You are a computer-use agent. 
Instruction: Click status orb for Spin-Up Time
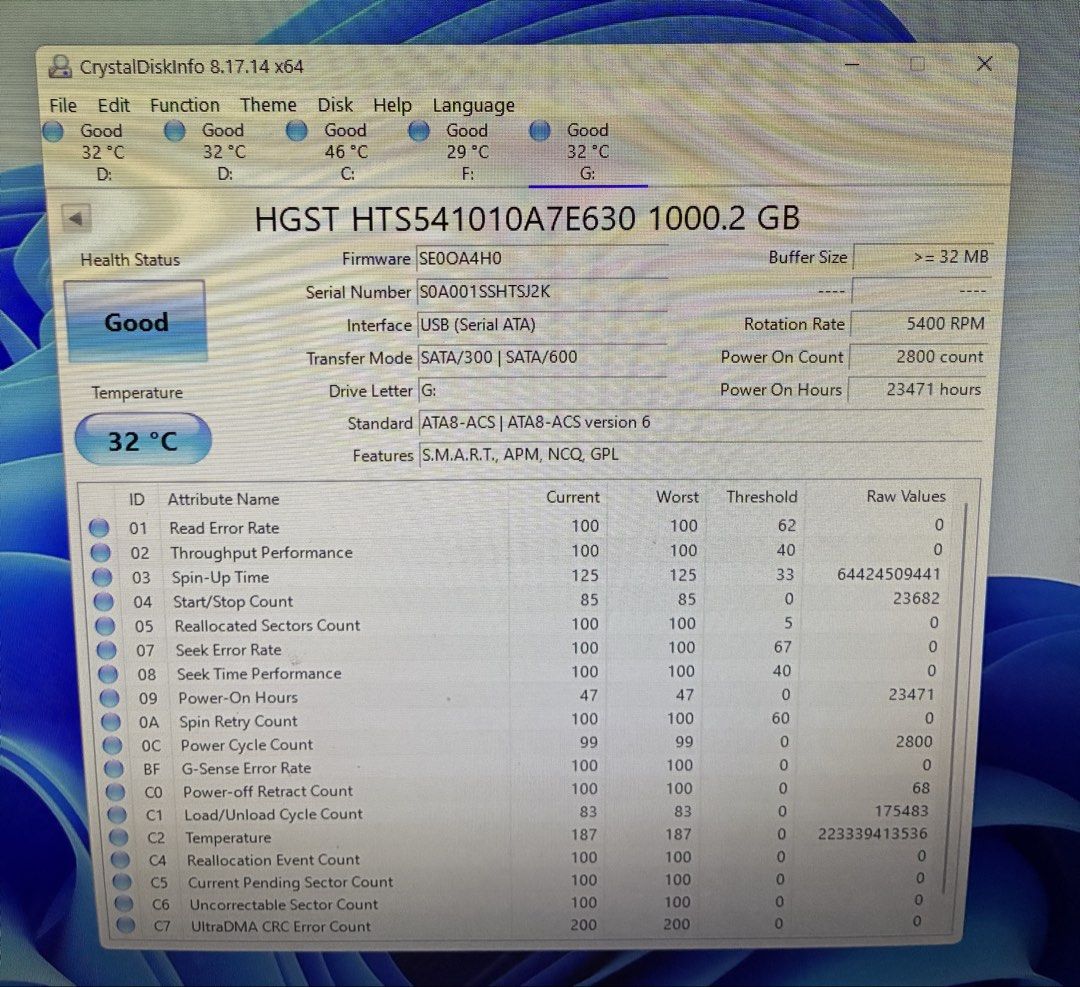(x=102, y=577)
